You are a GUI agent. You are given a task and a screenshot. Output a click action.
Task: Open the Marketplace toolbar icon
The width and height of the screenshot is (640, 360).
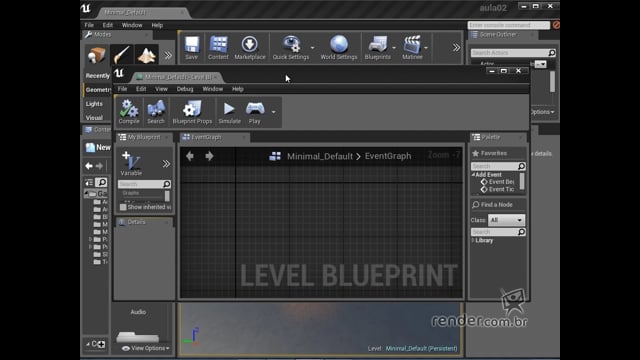(249, 44)
